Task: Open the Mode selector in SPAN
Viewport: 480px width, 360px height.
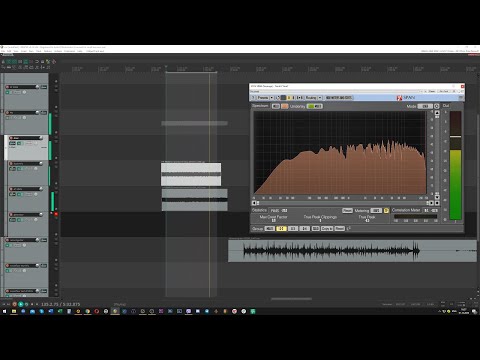Action: point(425,106)
